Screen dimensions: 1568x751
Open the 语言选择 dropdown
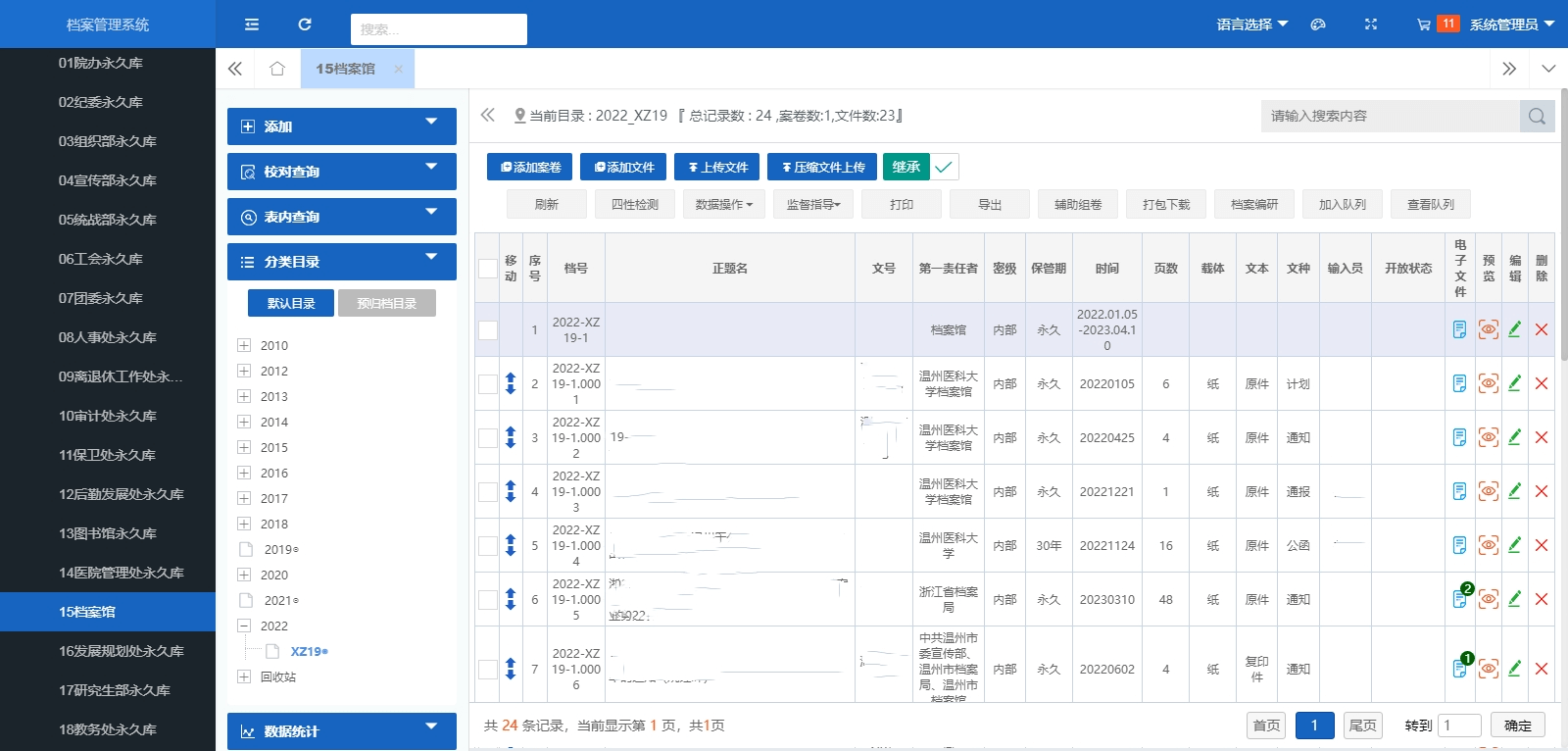click(x=1251, y=25)
